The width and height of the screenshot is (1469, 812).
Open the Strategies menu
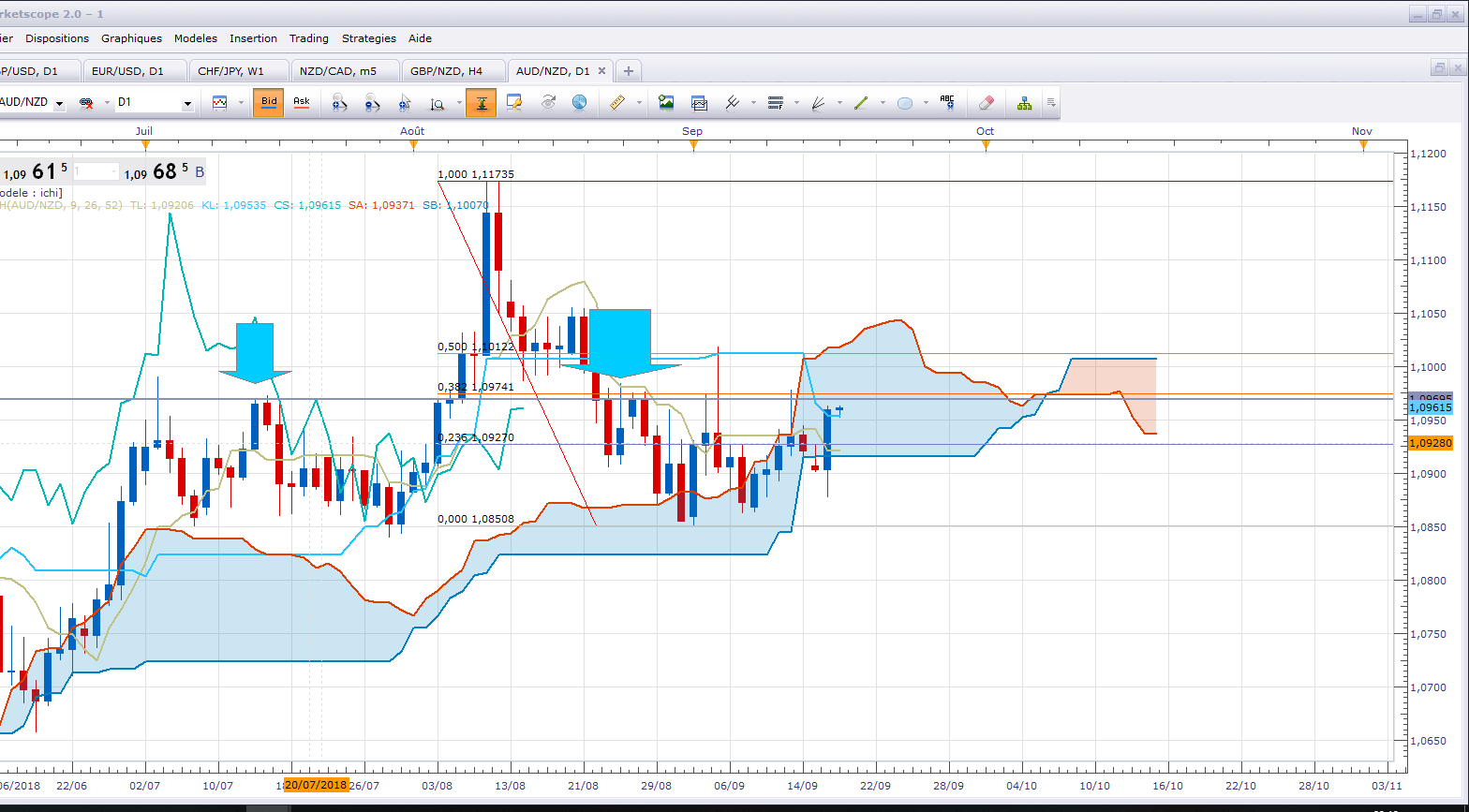369,38
